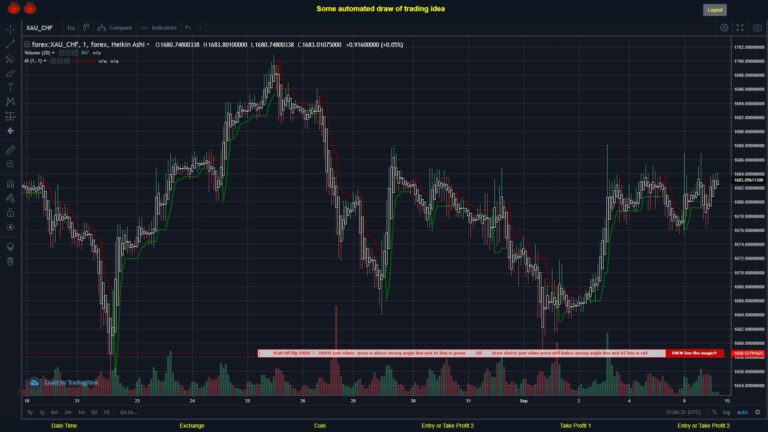The image size is (768, 432).
Task: Select the back arrow icon in sidebar
Action: pyautogui.click(x=10, y=131)
